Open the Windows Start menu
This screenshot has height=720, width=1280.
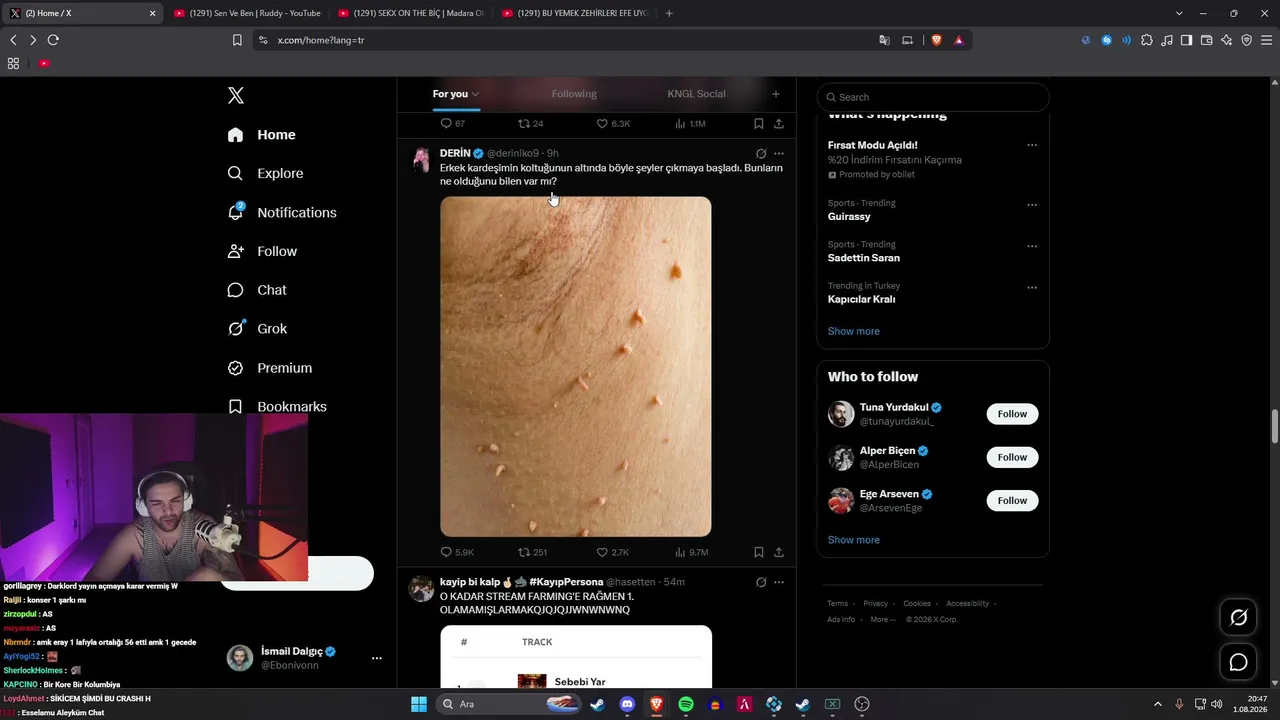click(x=419, y=704)
